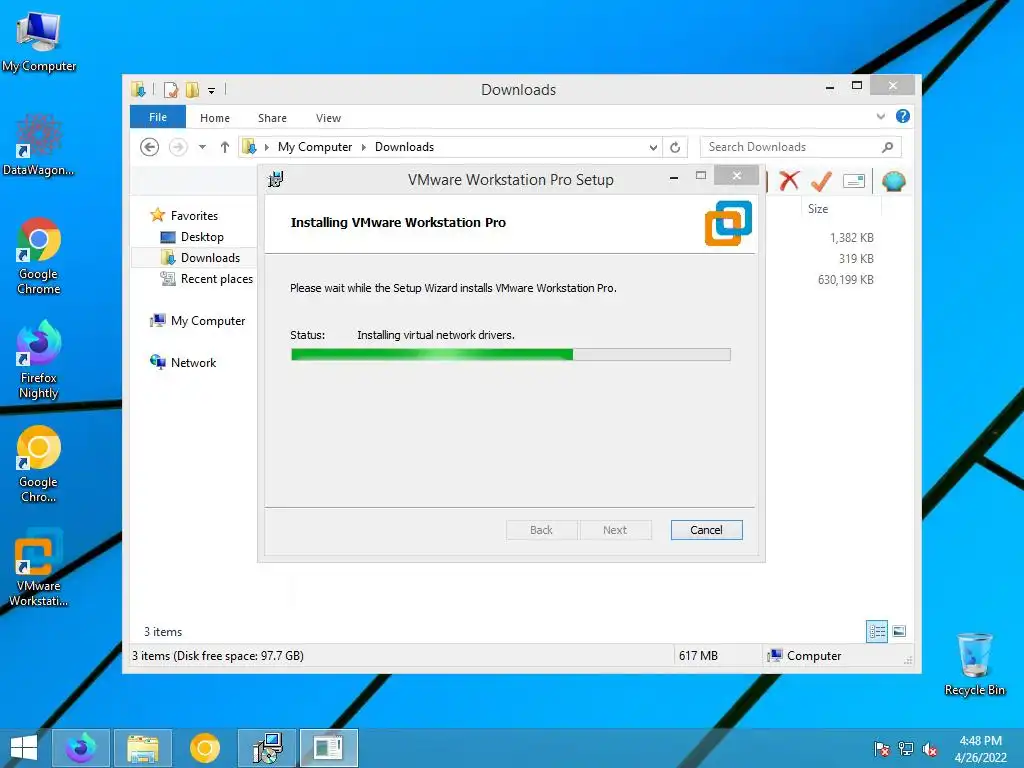The width and height of the screenshot is (1024, 768).
Task: Click the Explorer Help question mark icon
Action: (903, 116)
